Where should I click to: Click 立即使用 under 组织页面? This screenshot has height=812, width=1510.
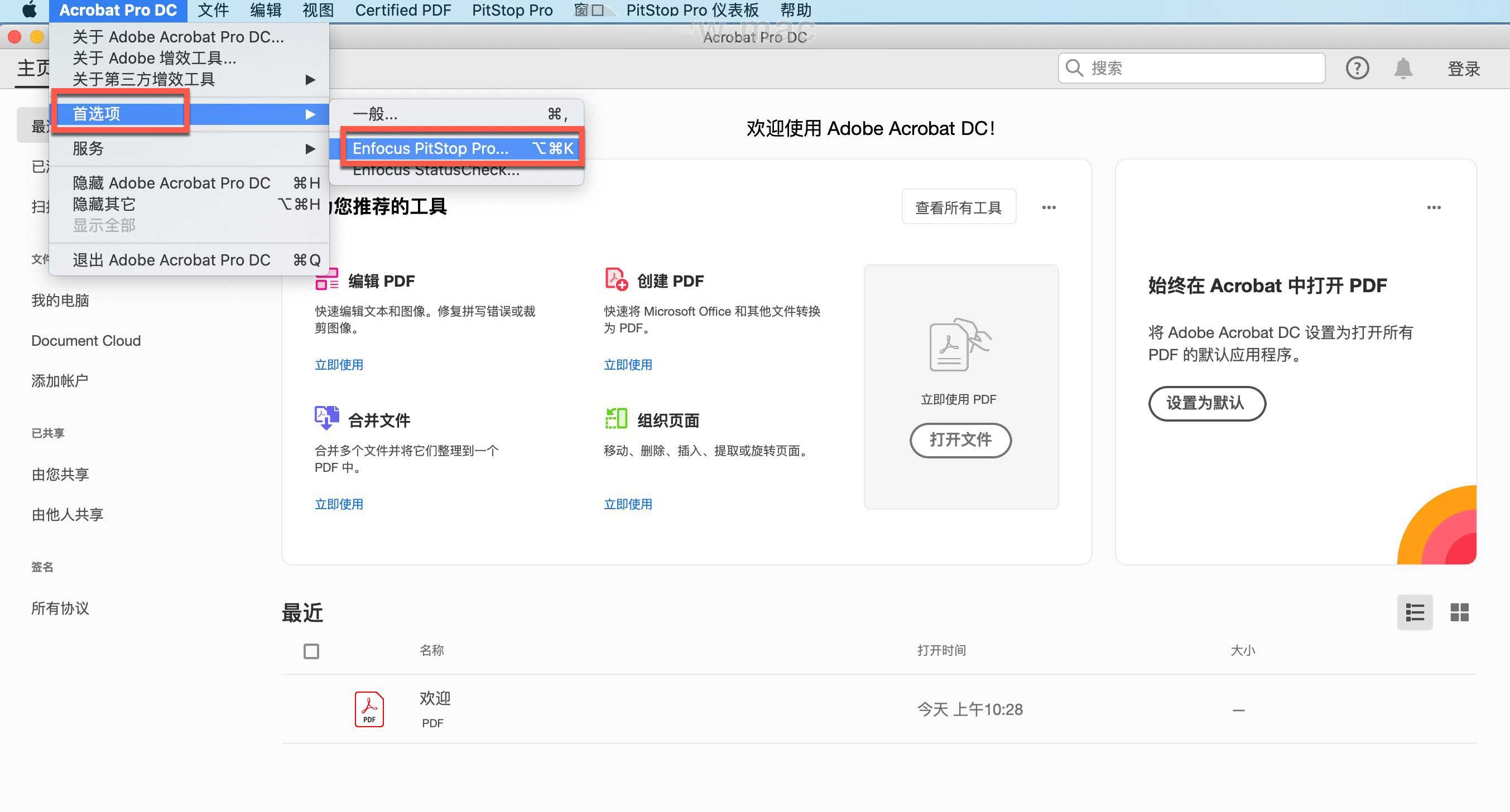(628, 504)
